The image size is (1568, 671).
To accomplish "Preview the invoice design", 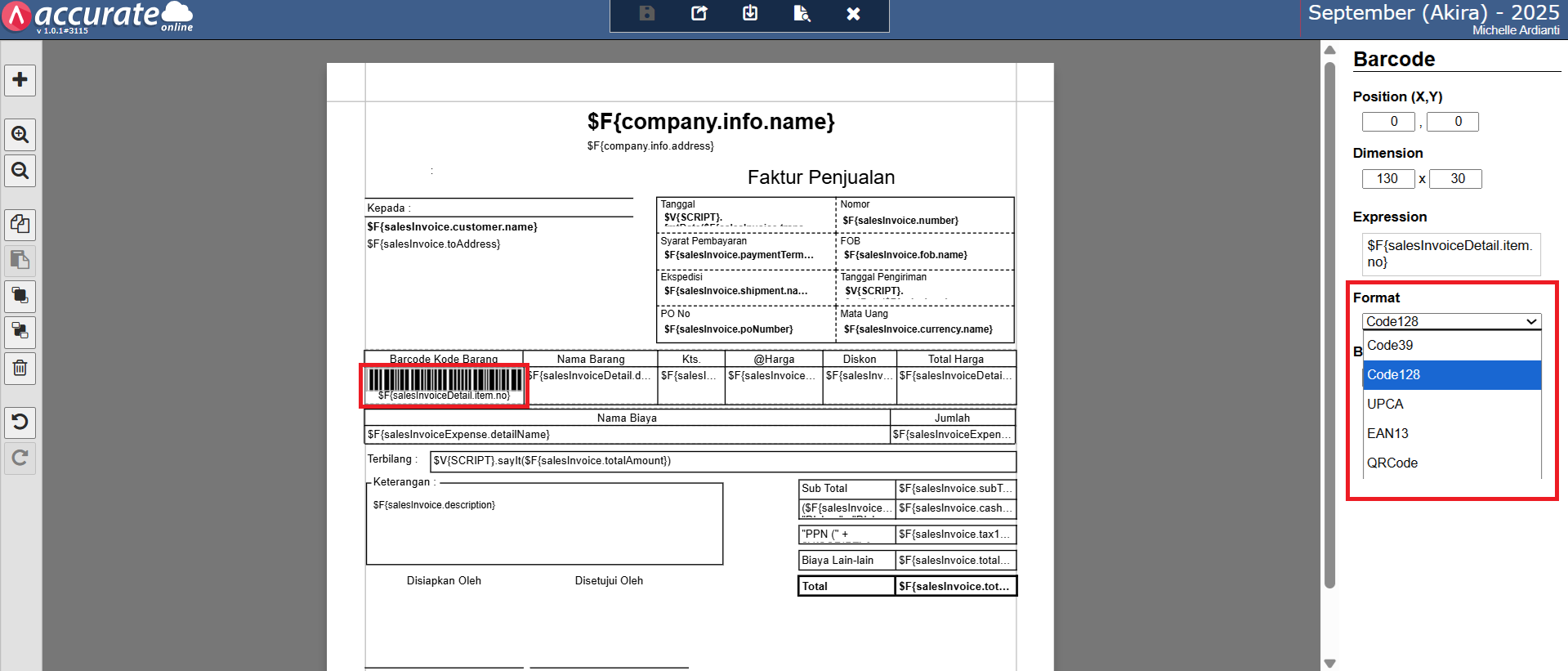I will (802, 14).
